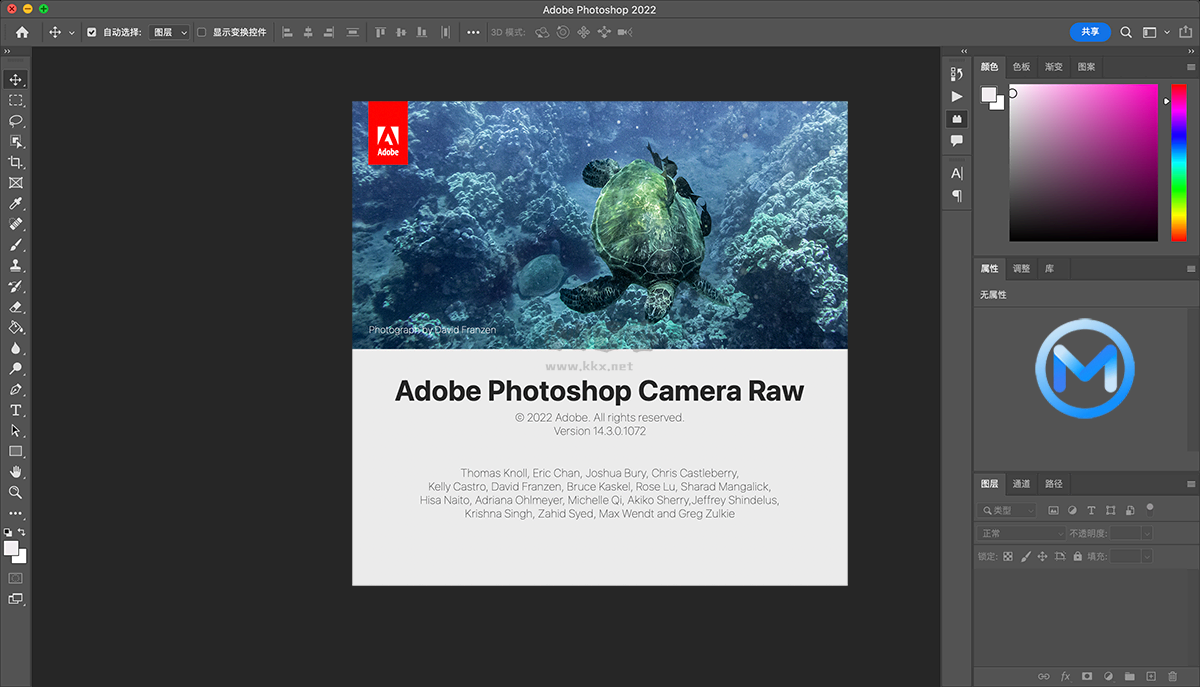Open the 图层 auto-select dropdown
Screen dimensions: 1200x687
[x=168, y=31]
